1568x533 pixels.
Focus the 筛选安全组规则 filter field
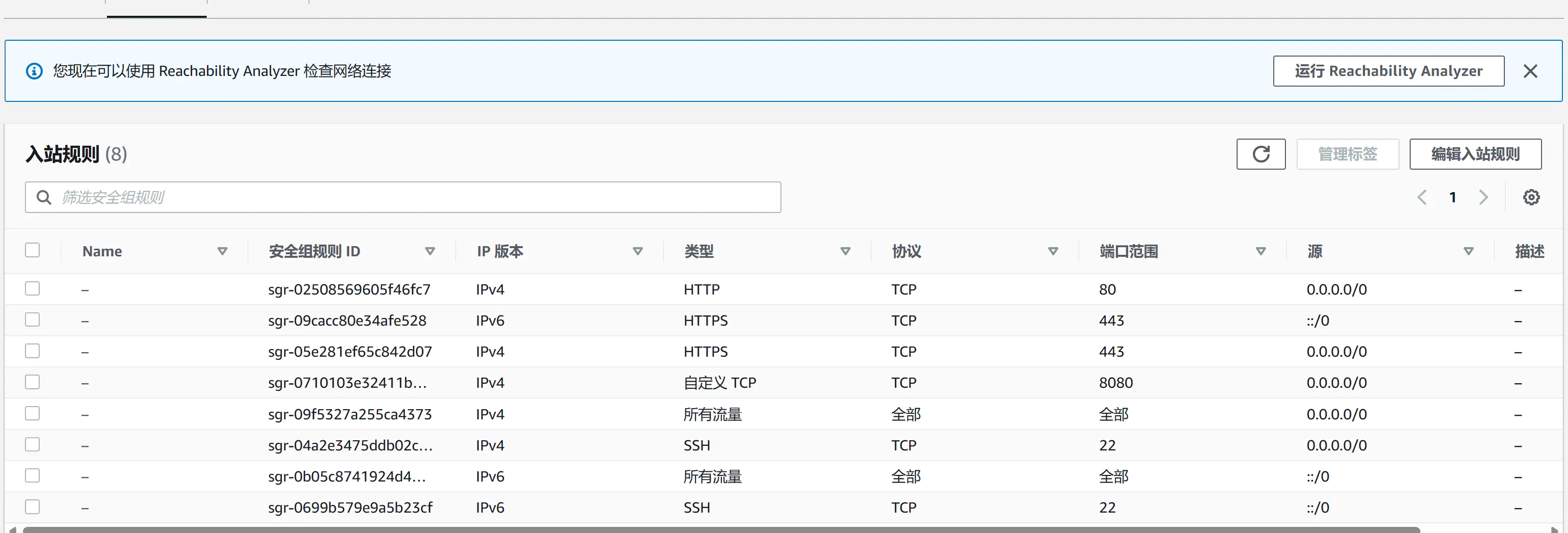tap(414, 197)
